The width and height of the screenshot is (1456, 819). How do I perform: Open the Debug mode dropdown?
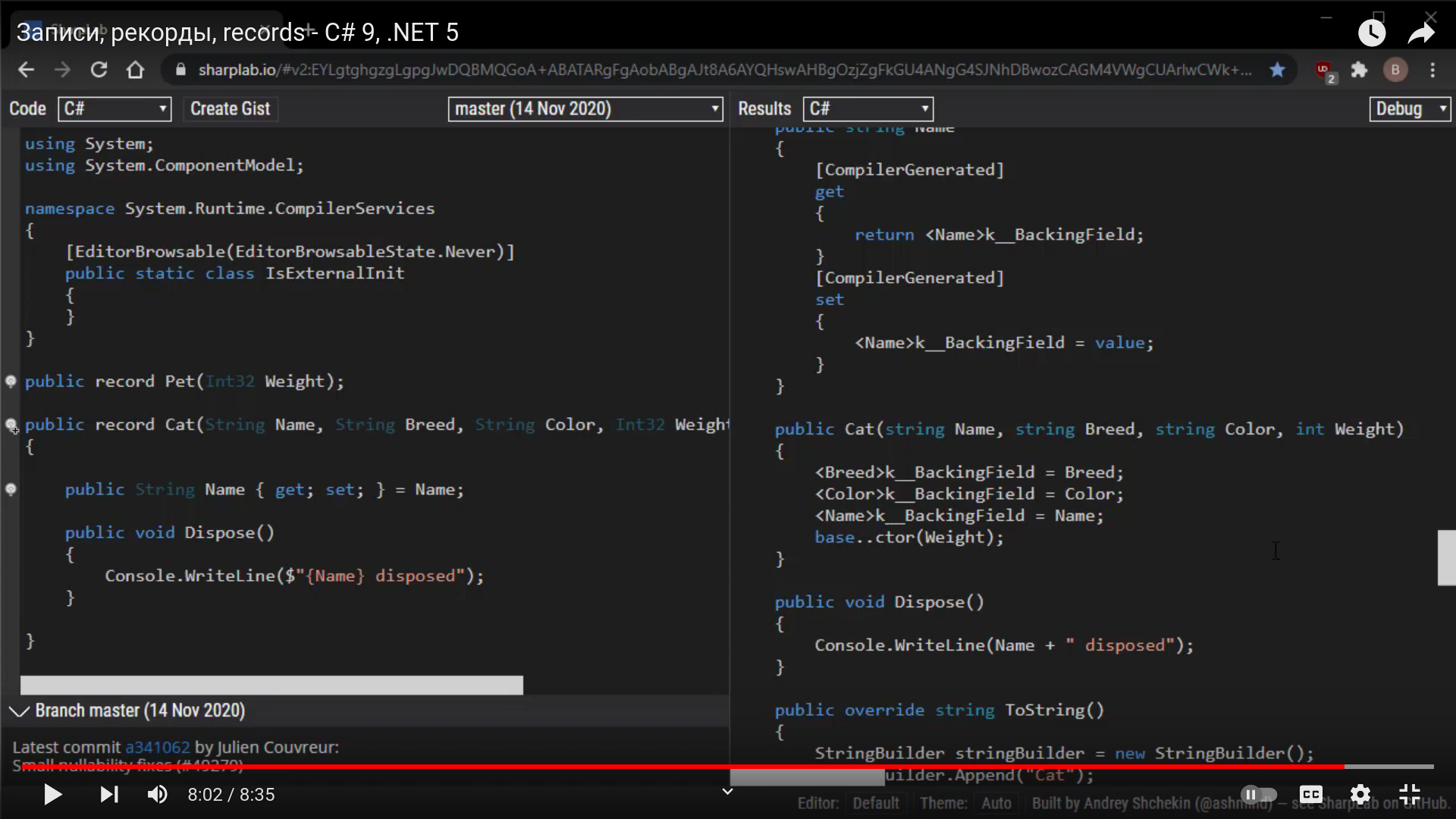(1409, 109)
